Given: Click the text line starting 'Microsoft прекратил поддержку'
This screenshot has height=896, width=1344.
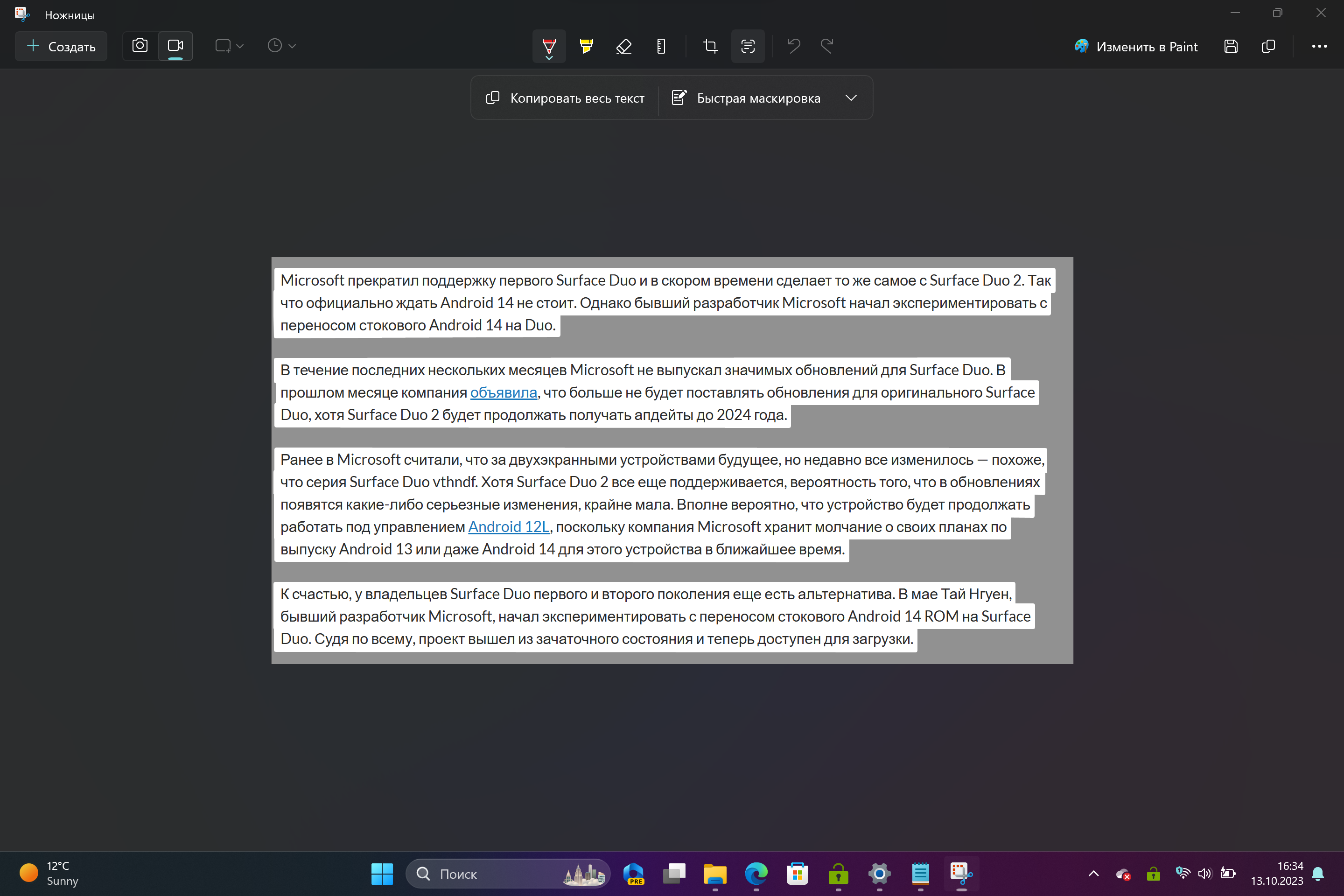Looking at the screenshot, I should tap(665, 280).
